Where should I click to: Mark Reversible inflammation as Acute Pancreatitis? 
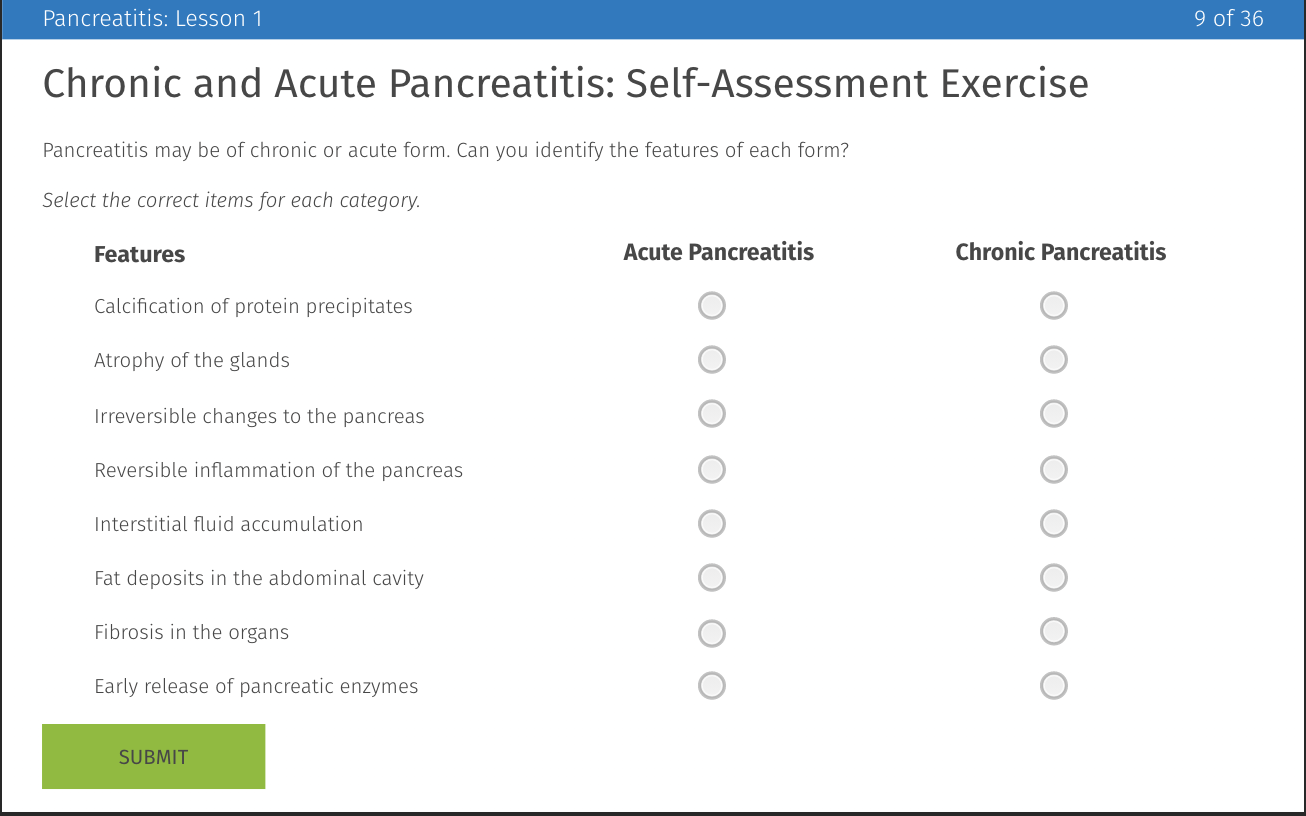[x=711, y=469]
